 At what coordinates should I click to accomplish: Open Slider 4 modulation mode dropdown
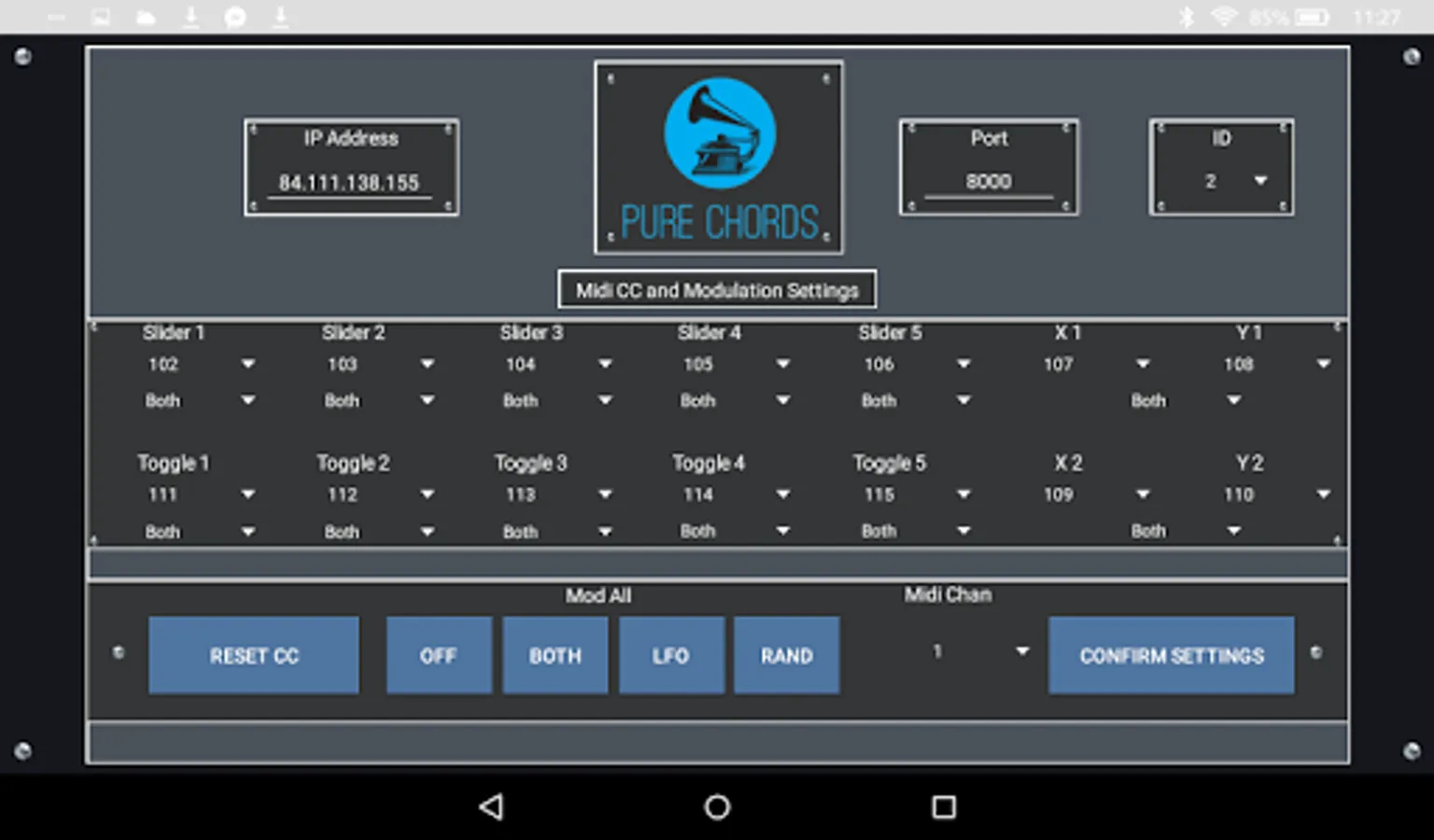click(736, 400)
